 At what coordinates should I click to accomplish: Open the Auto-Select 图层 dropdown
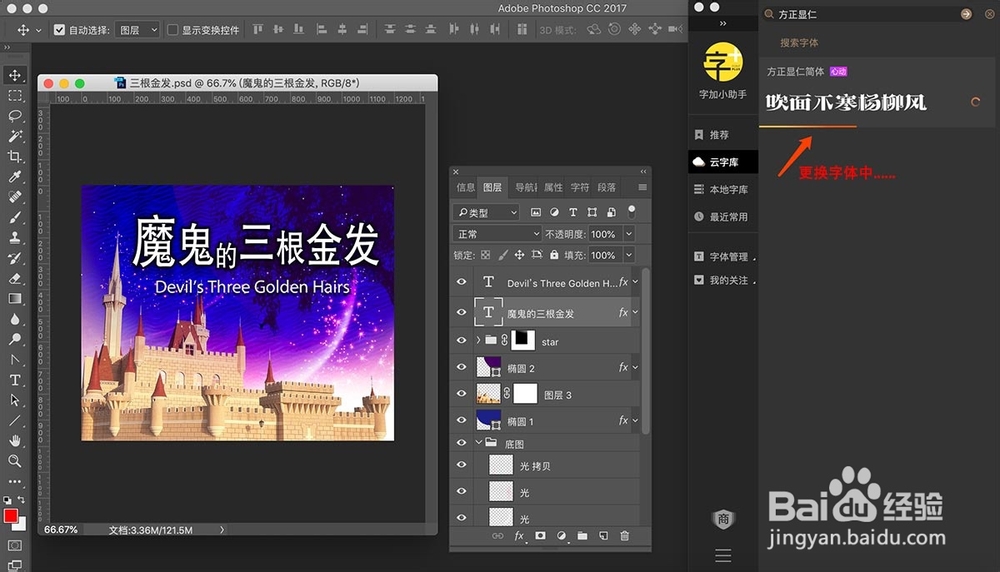tap(137, 30)
